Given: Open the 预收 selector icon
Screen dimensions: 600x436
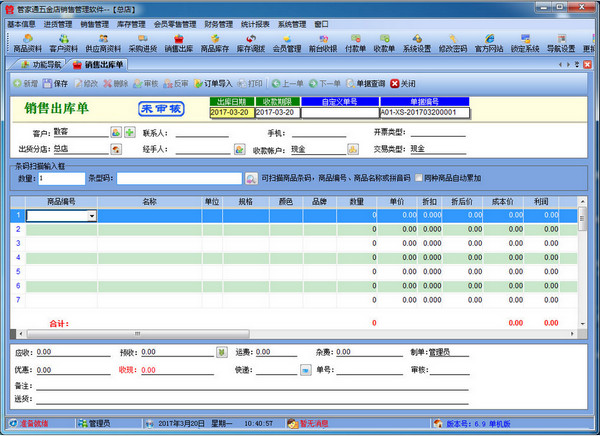Looking at the screenshot, I should 222,352.
